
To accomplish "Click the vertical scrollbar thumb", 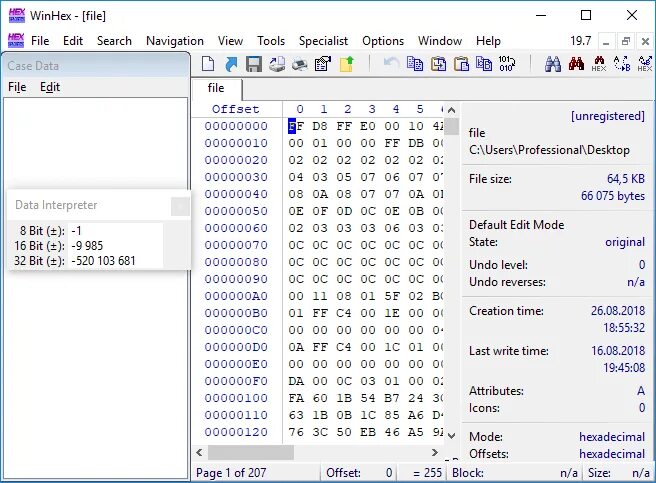I will [451, 126].
